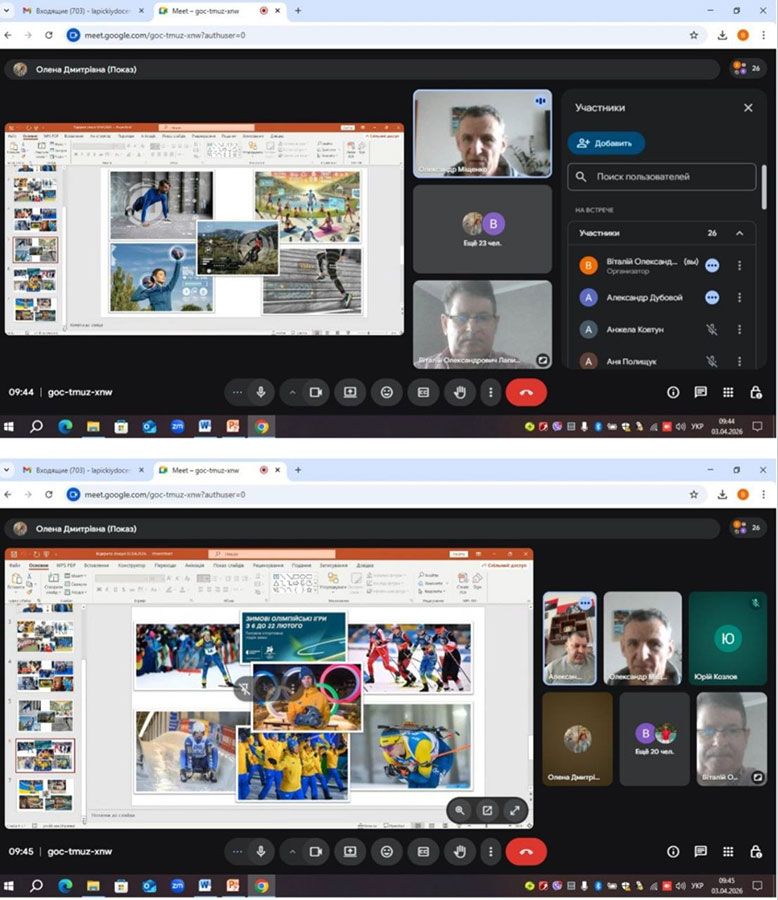
Task: Open activities grid in the 09:44 window
Action: [728, 392]
